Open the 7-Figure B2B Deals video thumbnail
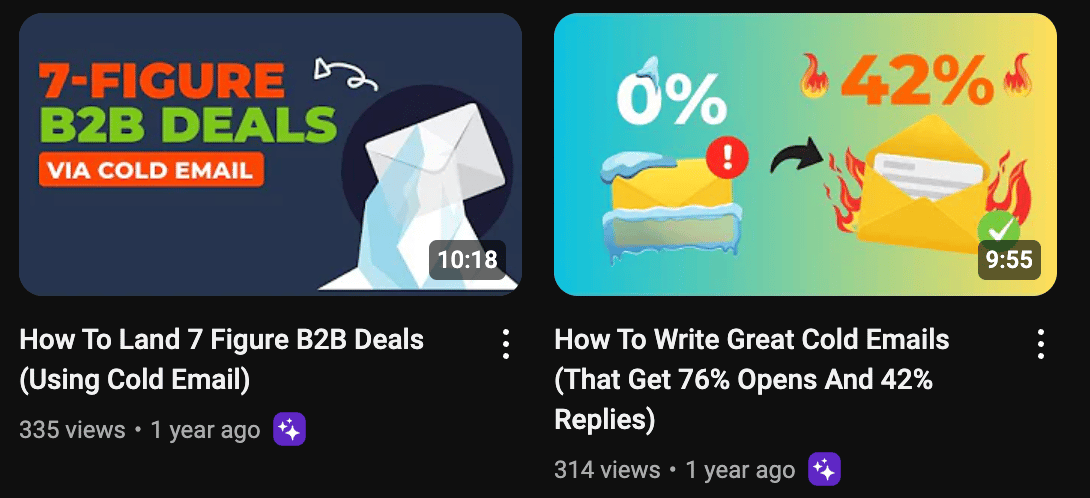Screen dimensions: 1090x498 click(270, 154)
